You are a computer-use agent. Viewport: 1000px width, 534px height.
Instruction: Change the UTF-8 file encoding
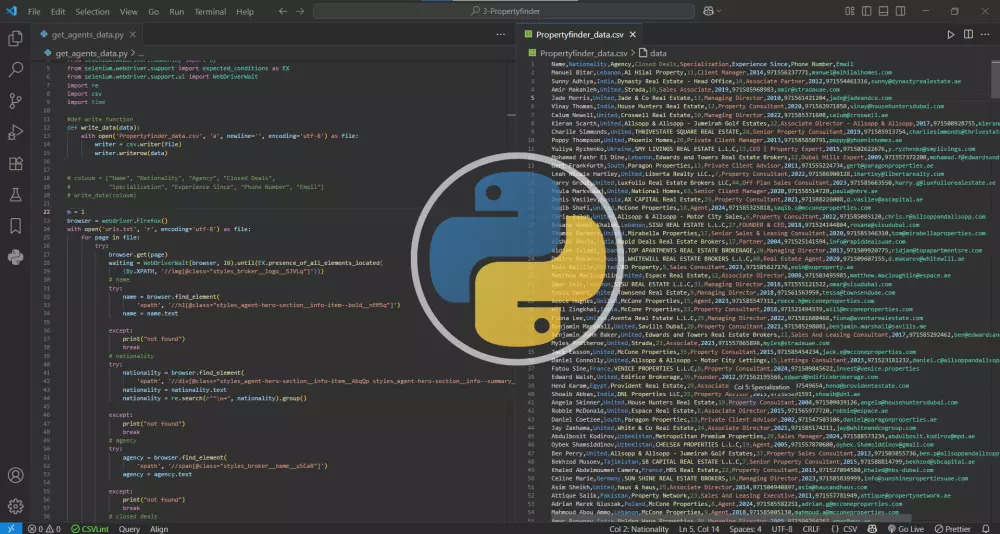click(x=782, y=529)
